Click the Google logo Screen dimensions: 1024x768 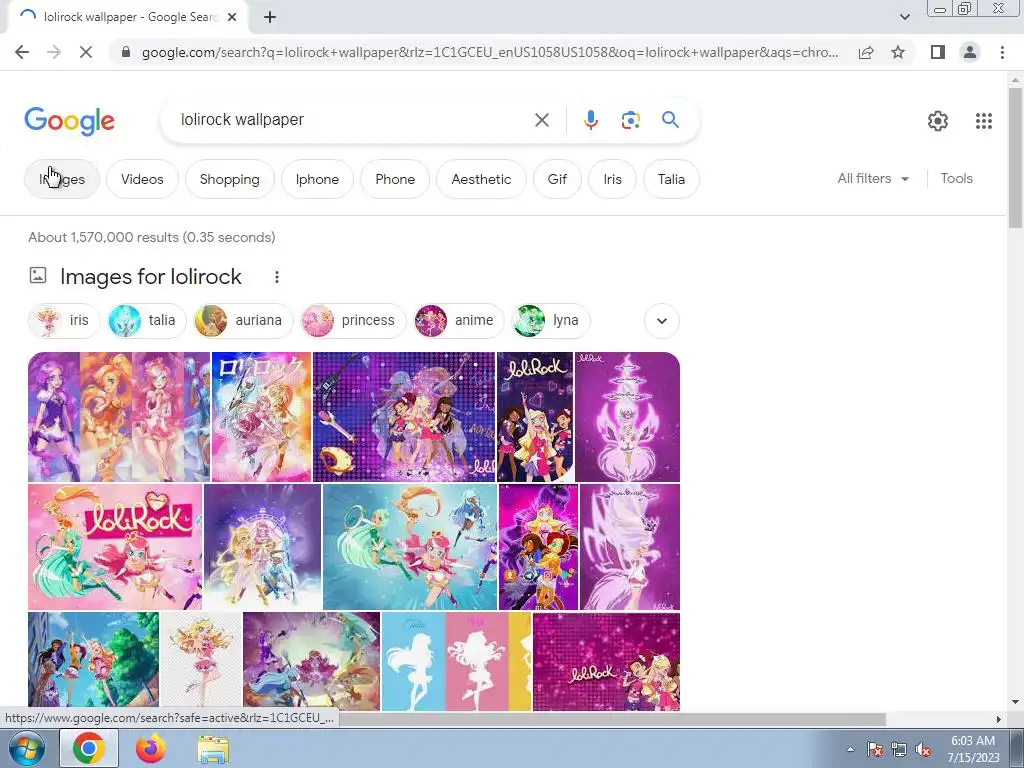pyautogui.click(x=69, y=121)
